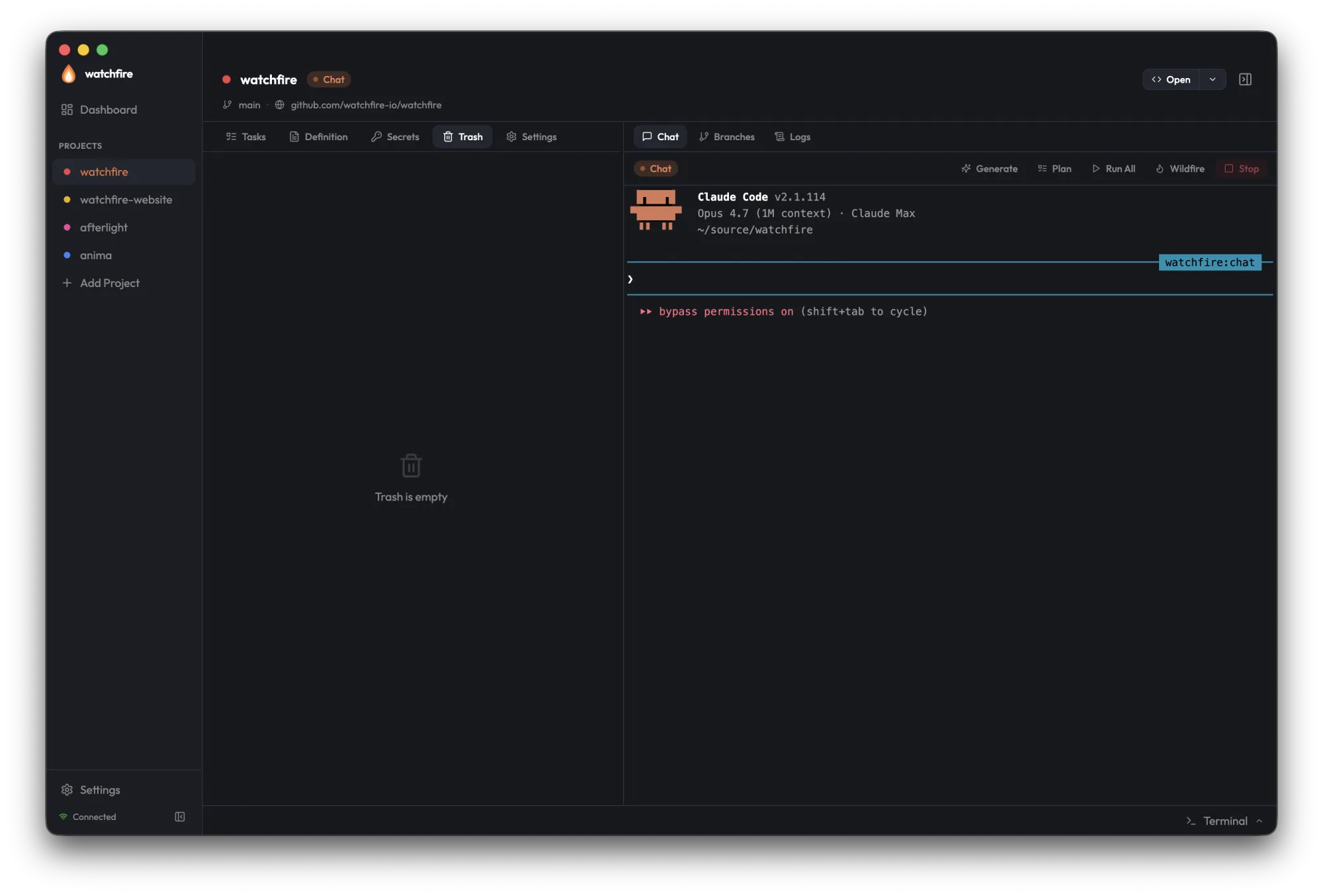Select the Trash tab

click(463, 137)
